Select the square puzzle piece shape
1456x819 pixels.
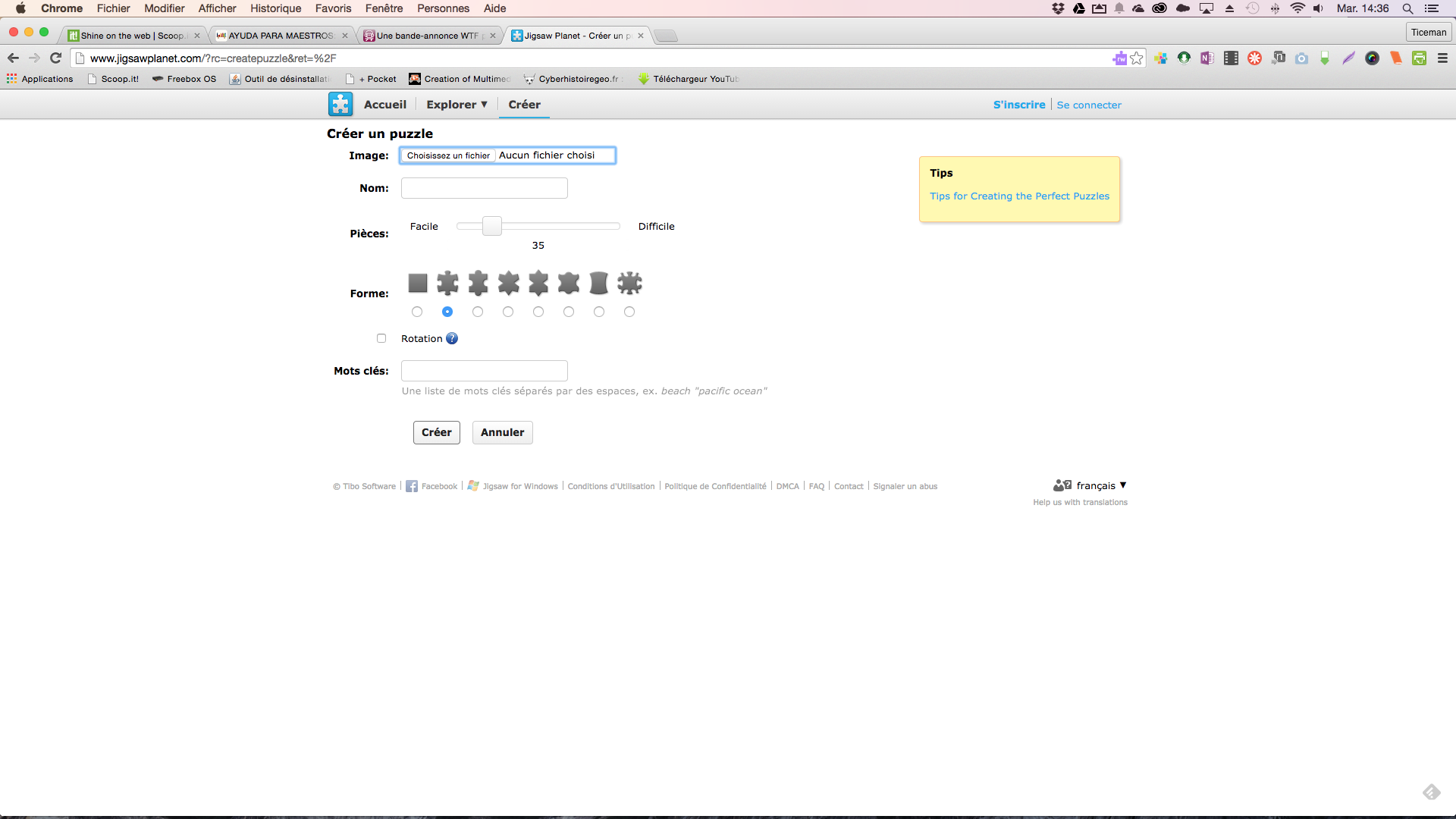417,311
